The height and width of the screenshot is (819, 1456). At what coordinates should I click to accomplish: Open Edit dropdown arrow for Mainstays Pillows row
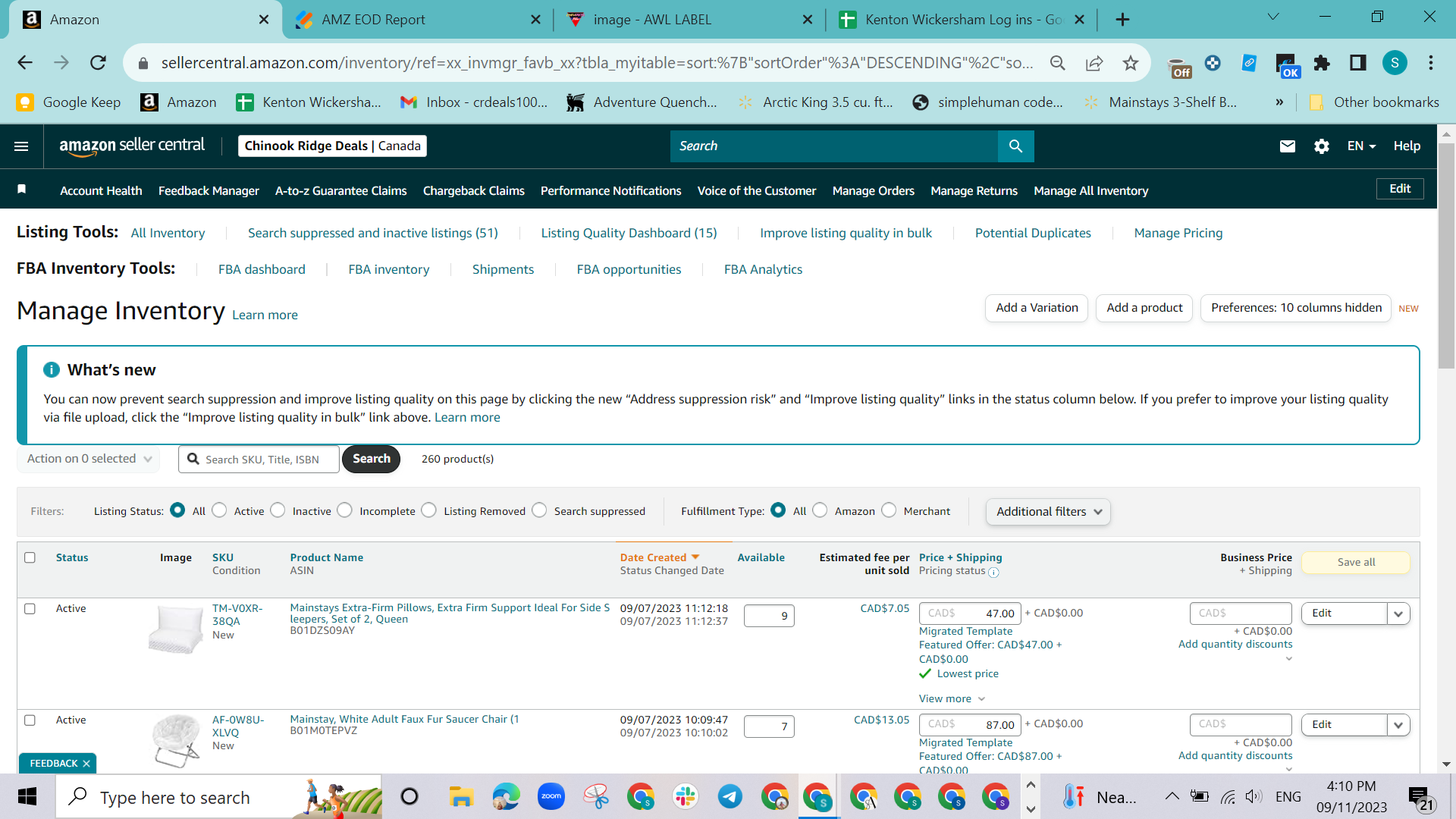point(1398,613)
